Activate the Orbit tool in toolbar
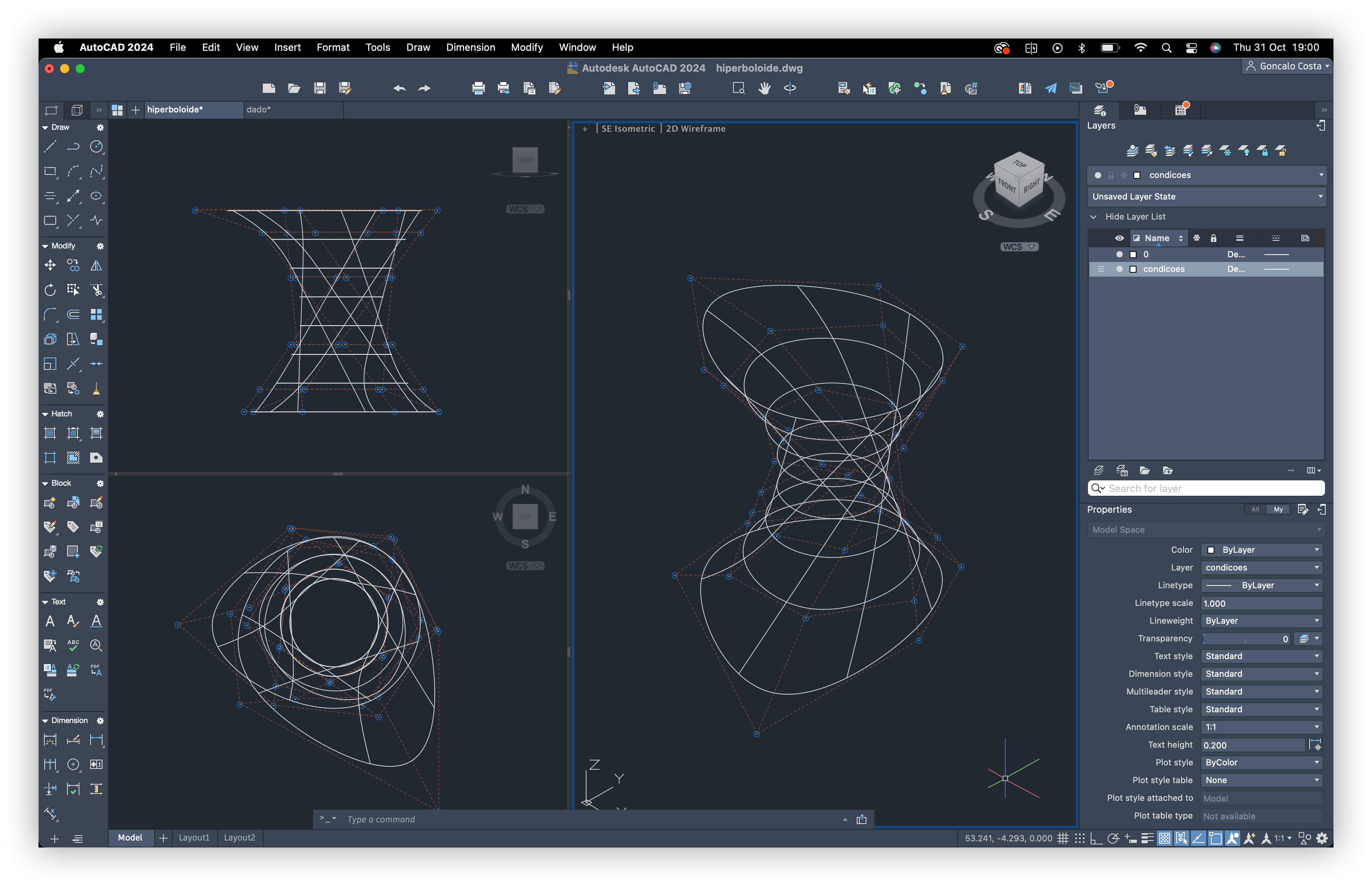This screenshot has height=886, width=1372. tap(790, 88)
